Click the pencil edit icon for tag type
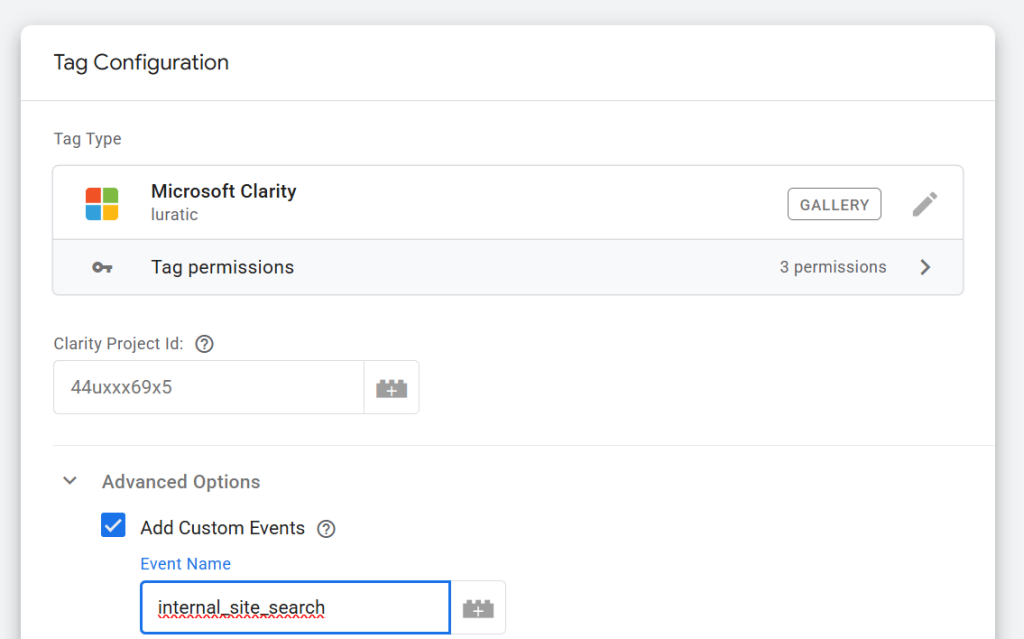Screen dimensions: 1024x639 click(x=925, y=204)
